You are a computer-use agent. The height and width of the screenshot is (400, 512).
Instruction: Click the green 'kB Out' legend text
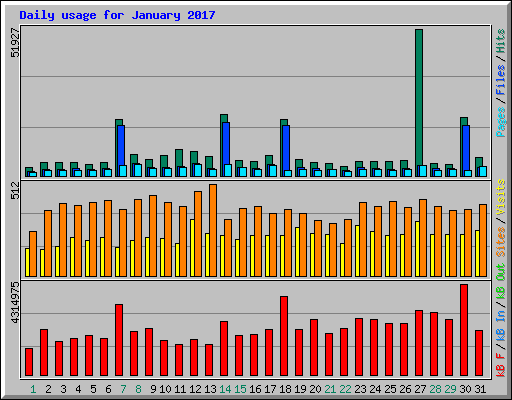[x=501, y=282]
